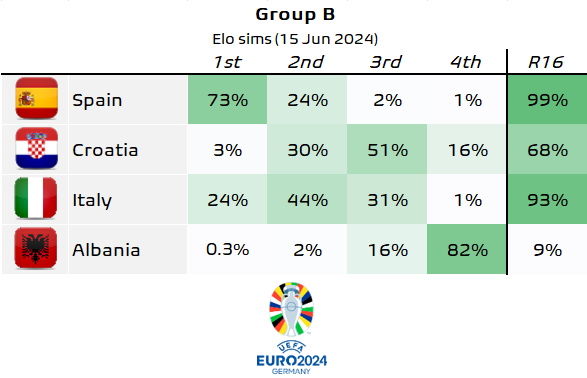This screenshot has height=378, width=587.
Task: Click the Group B title
Action: tap(295, 15)
